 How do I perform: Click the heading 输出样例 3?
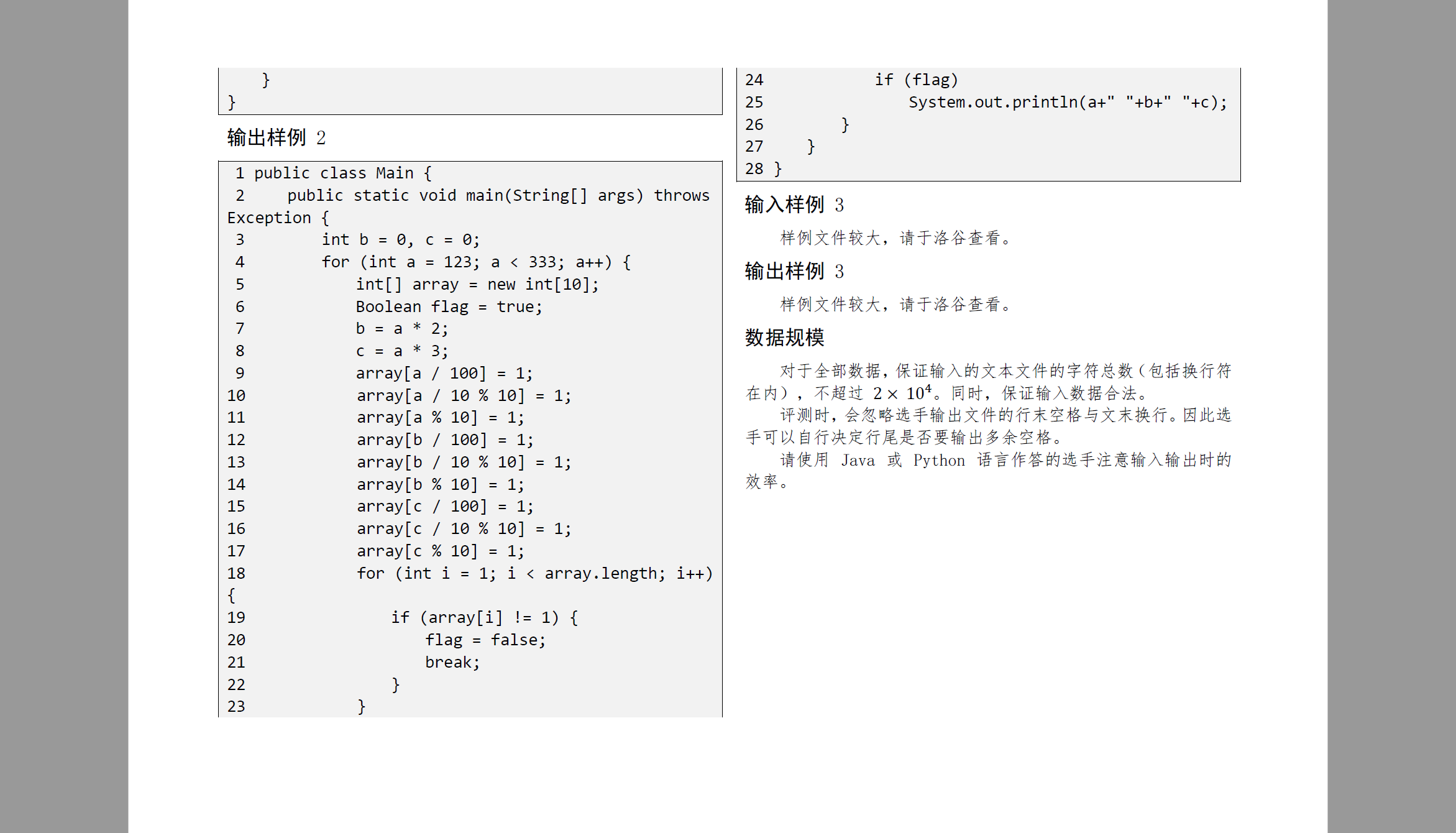794,271
